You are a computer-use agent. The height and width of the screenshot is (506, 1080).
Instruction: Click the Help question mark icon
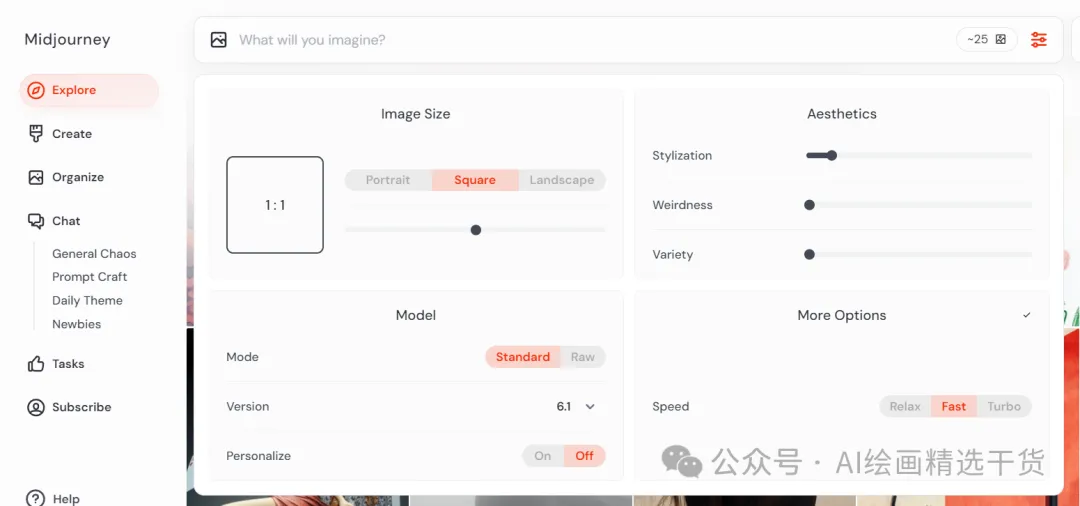coord(35,498)
